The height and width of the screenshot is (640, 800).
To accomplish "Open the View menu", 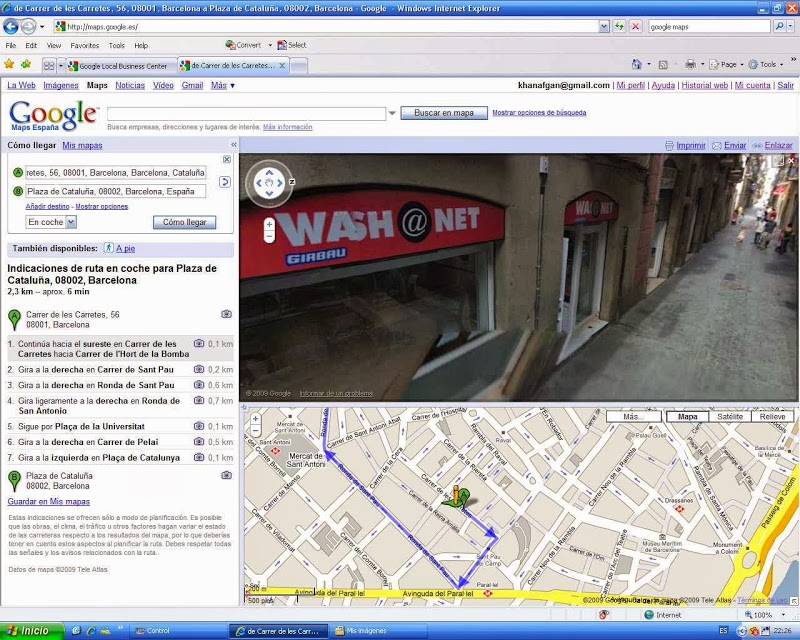I will [54, 45].
